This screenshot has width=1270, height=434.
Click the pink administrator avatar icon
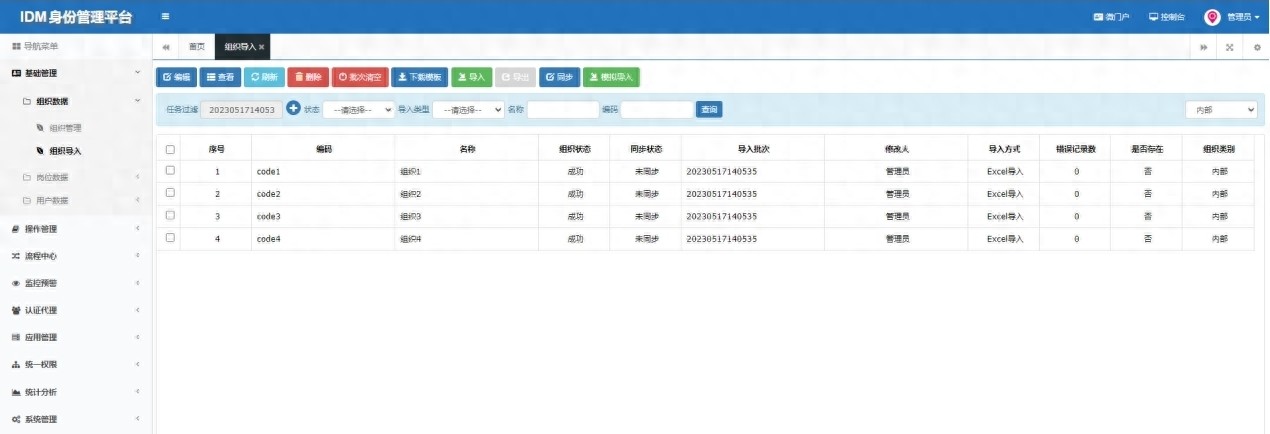tap(1212, 17)
